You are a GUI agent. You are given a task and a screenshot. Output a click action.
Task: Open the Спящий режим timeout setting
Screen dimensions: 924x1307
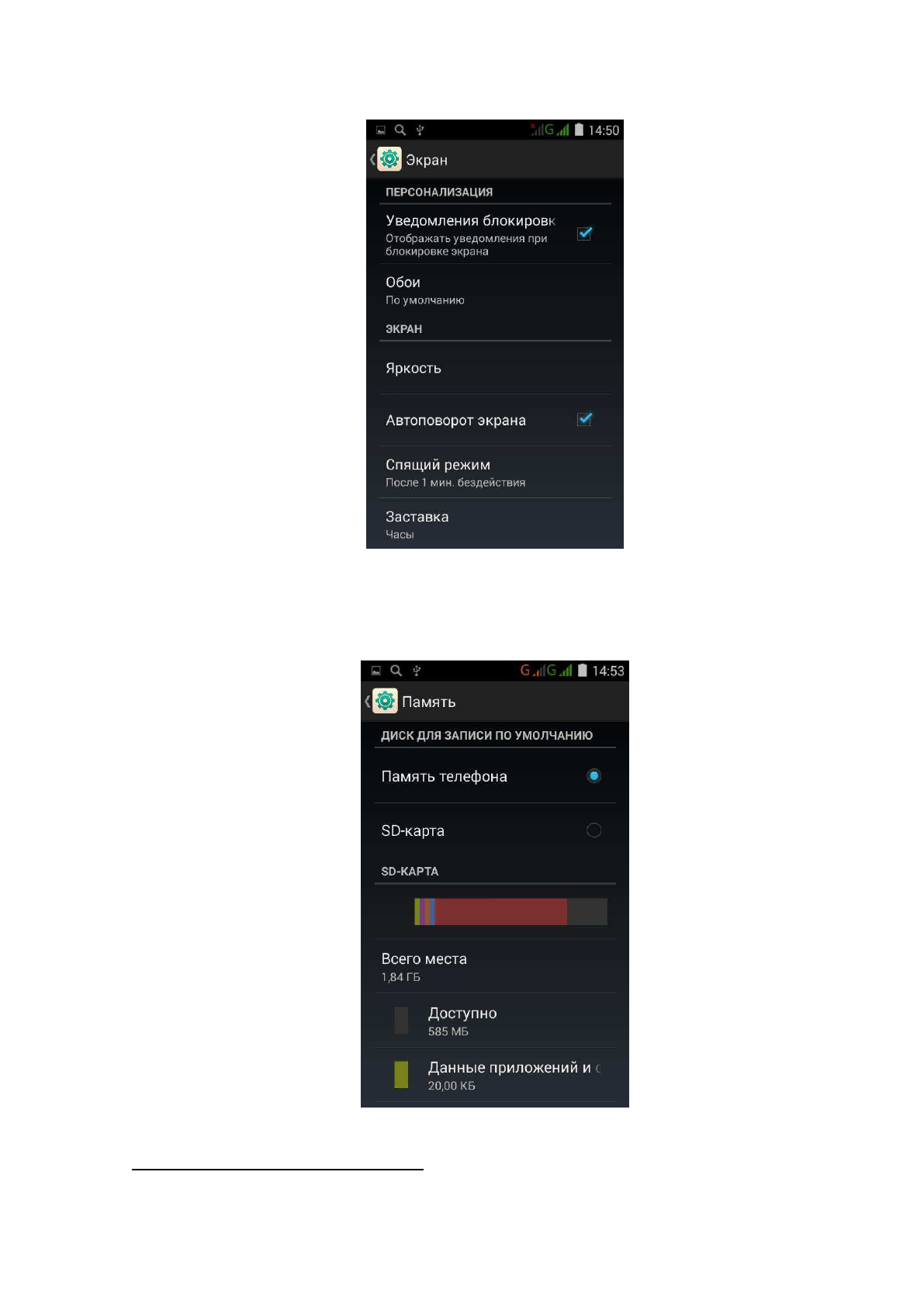coord(495,472)
